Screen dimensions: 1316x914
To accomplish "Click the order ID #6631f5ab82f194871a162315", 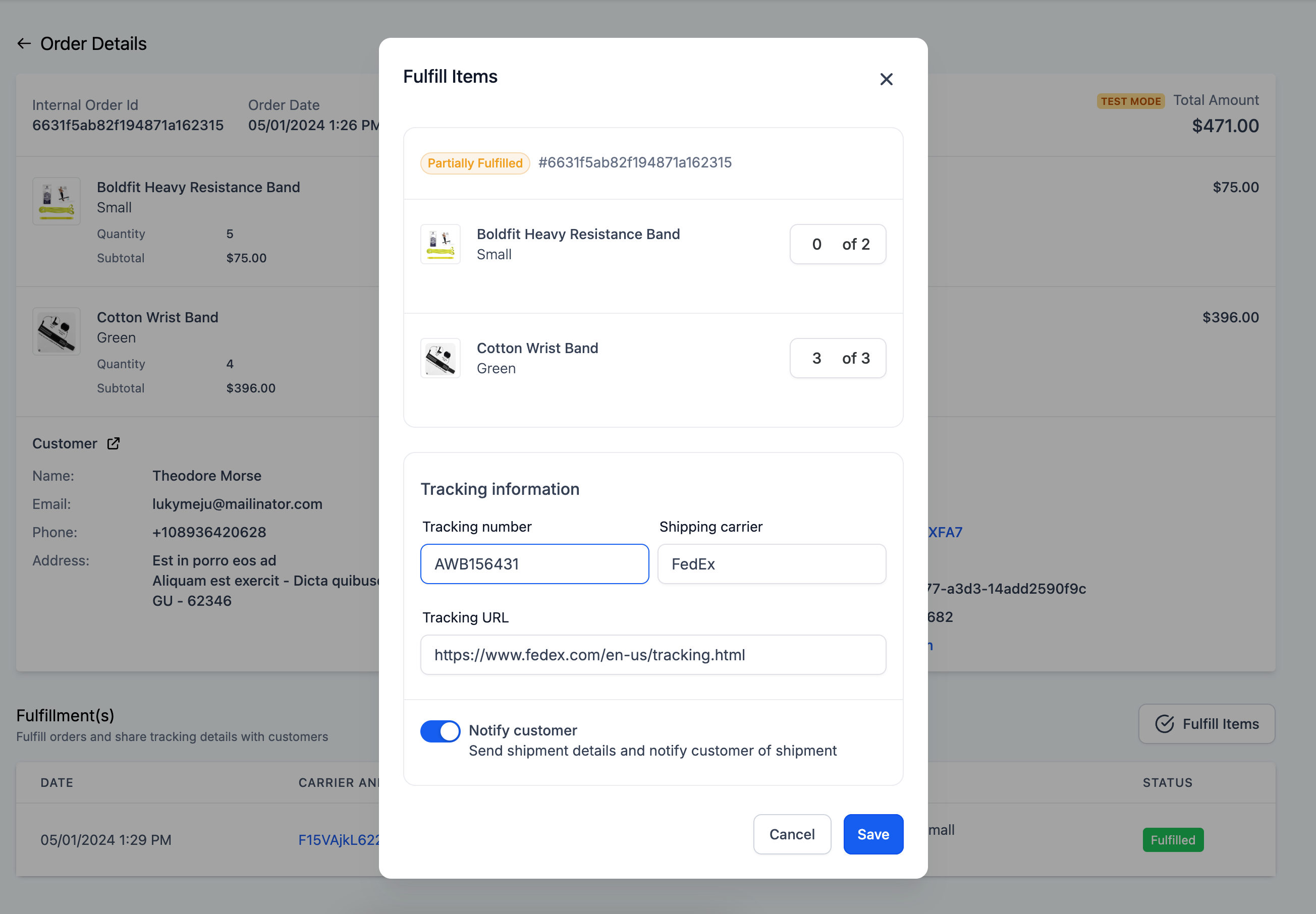I will coord(635,162).
